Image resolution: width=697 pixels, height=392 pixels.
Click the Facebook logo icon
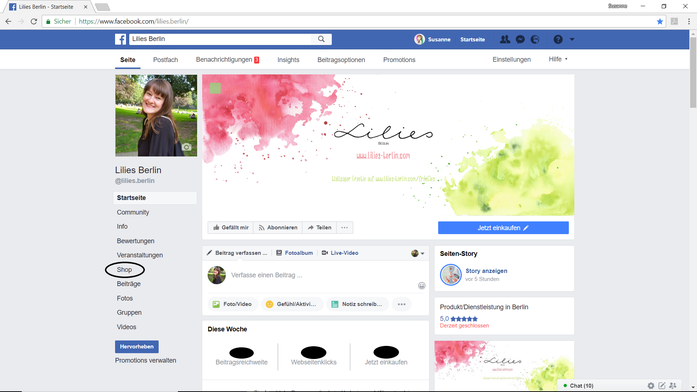(x=120, y=39)
